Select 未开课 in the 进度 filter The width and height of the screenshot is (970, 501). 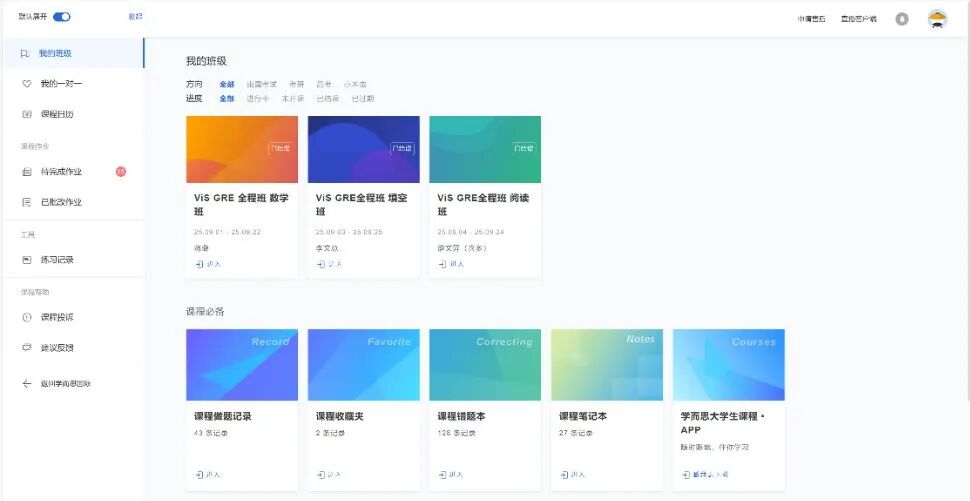pos(293,98)
